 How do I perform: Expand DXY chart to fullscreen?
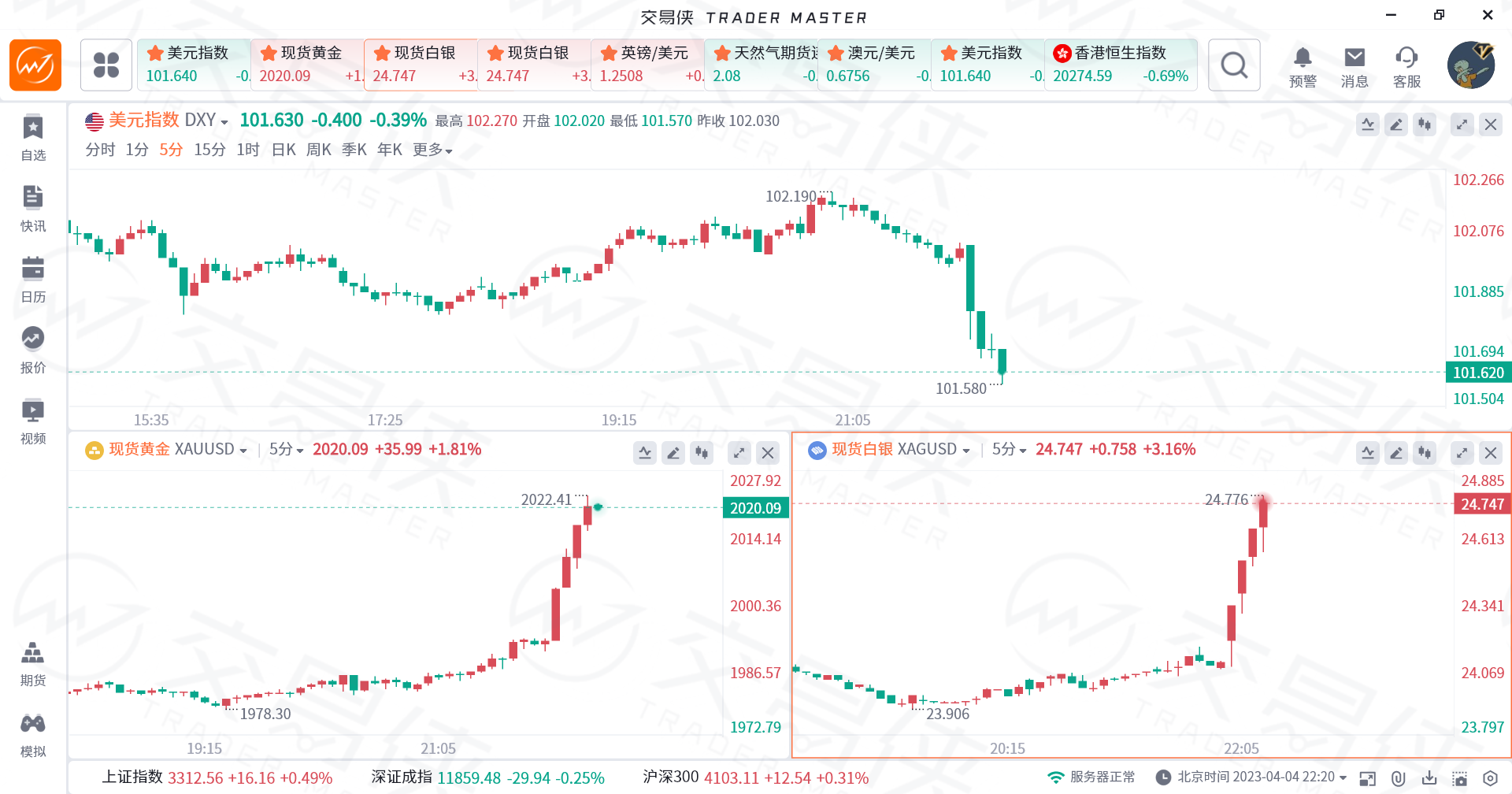(x=1462, y=124)
